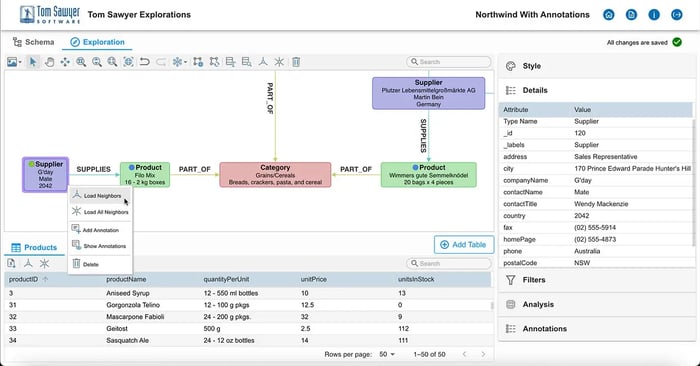The image size is (700, 366).
Task: Select the Sasquatch Ale table cell
Action: coord(127,340)
